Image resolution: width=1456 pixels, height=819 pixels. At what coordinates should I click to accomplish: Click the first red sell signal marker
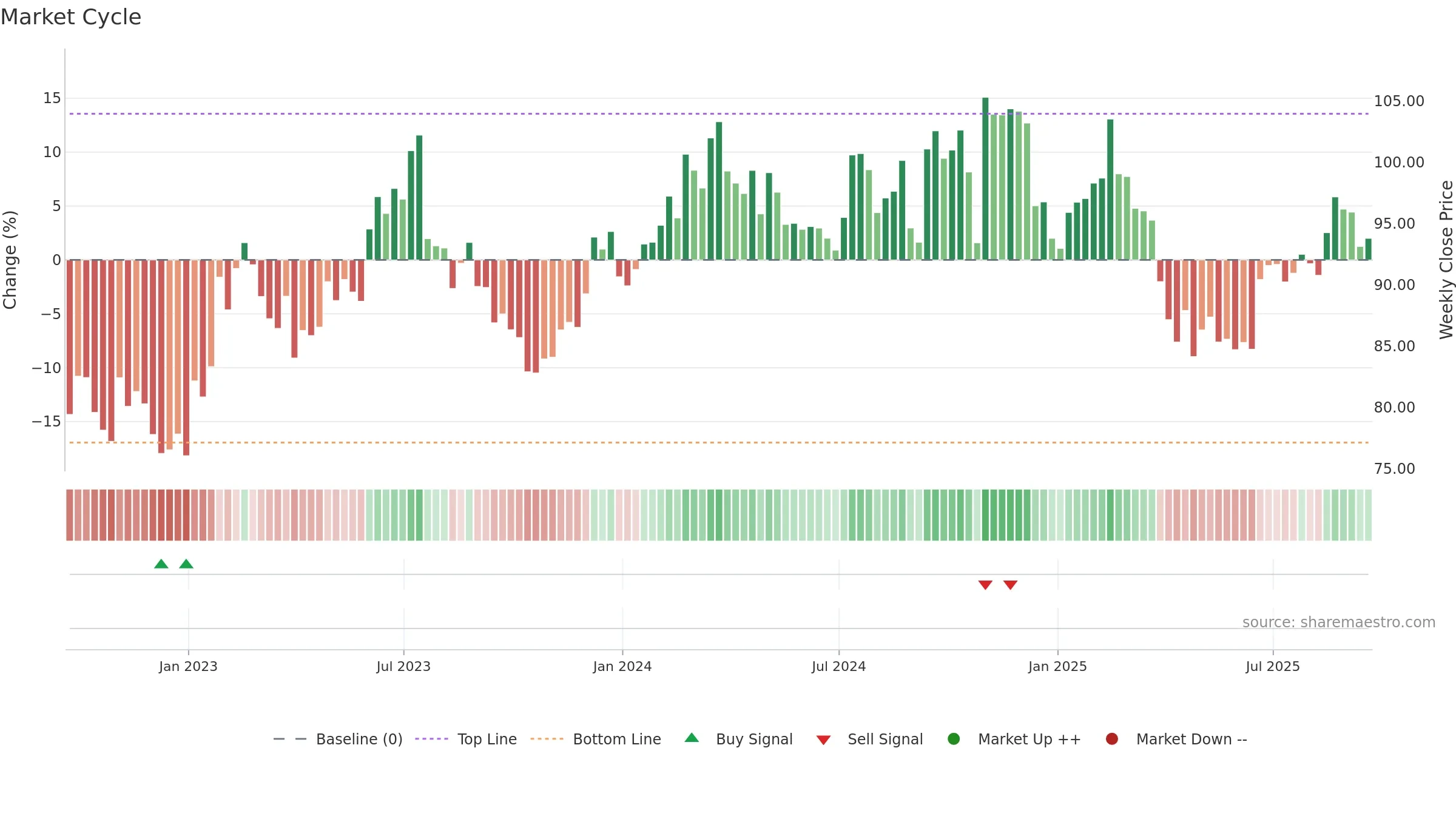coord(985,585)
